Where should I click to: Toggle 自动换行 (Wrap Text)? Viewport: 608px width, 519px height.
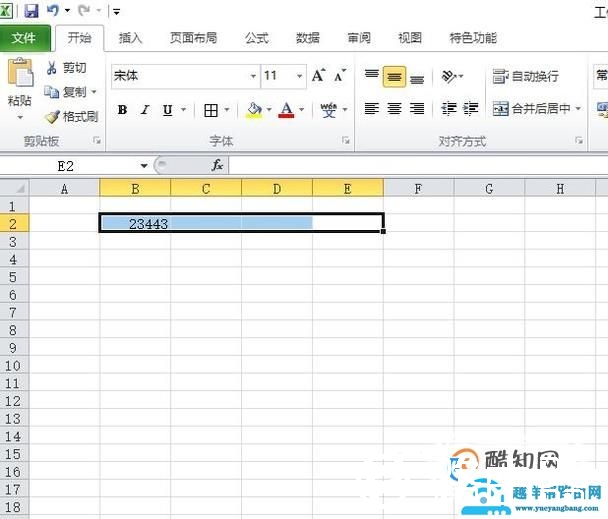point(526,76)
